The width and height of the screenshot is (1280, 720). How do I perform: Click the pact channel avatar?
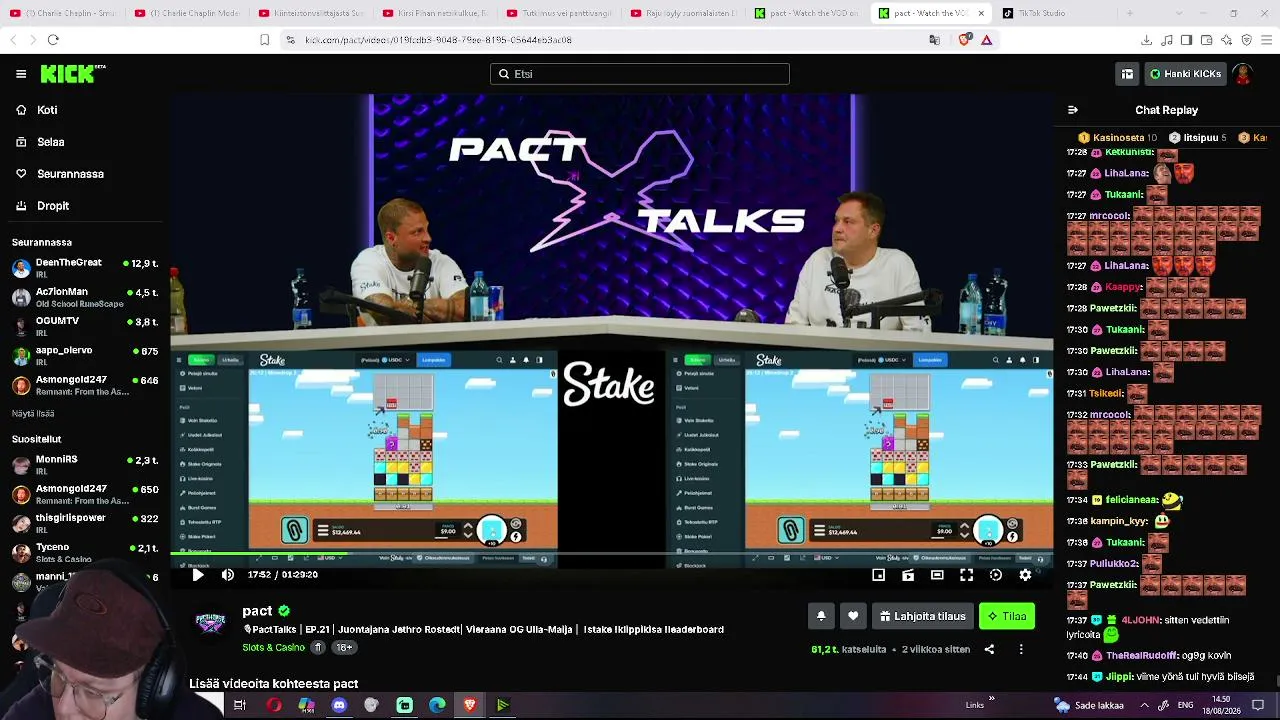211,621
